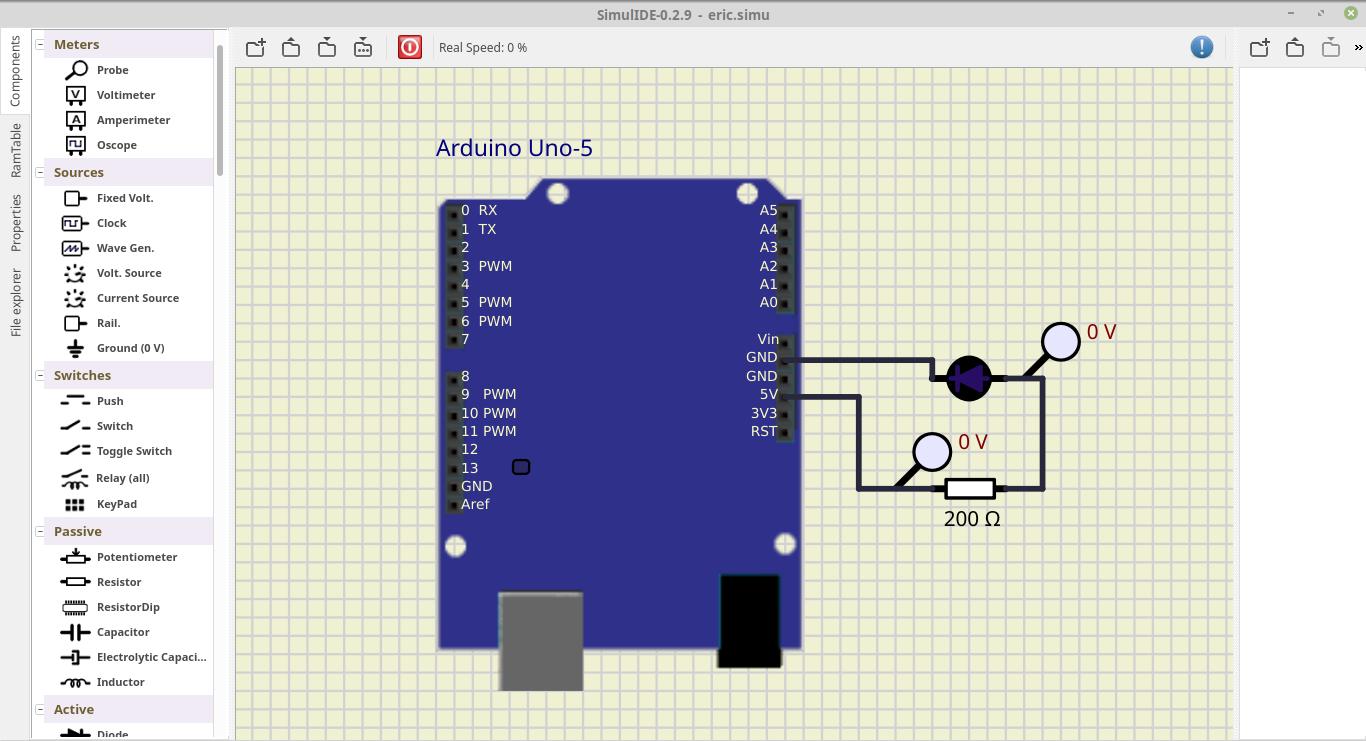Click the Arduino RST pin
The height and width of the screenshot is (741, 1366).
[x=786, y=432]
